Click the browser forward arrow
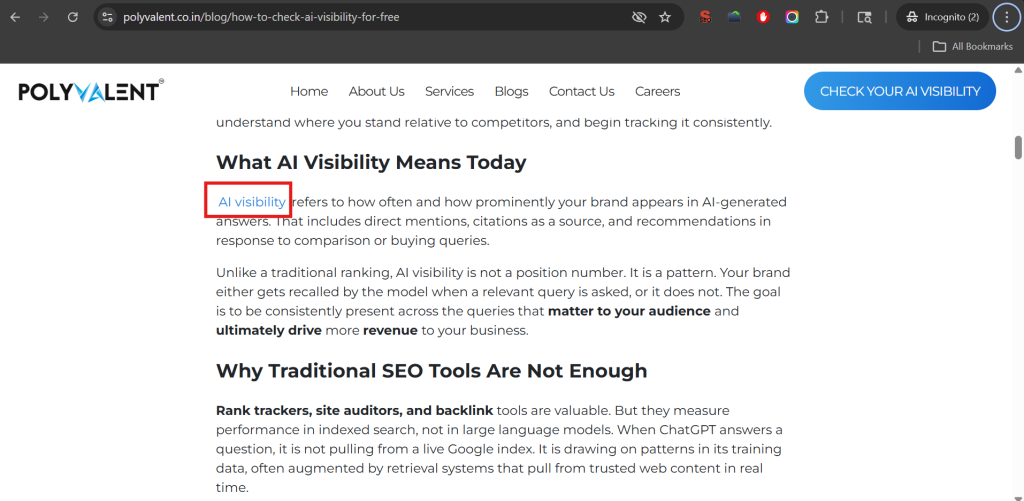This screenshot has height=501, width=1024. (44, 17)
